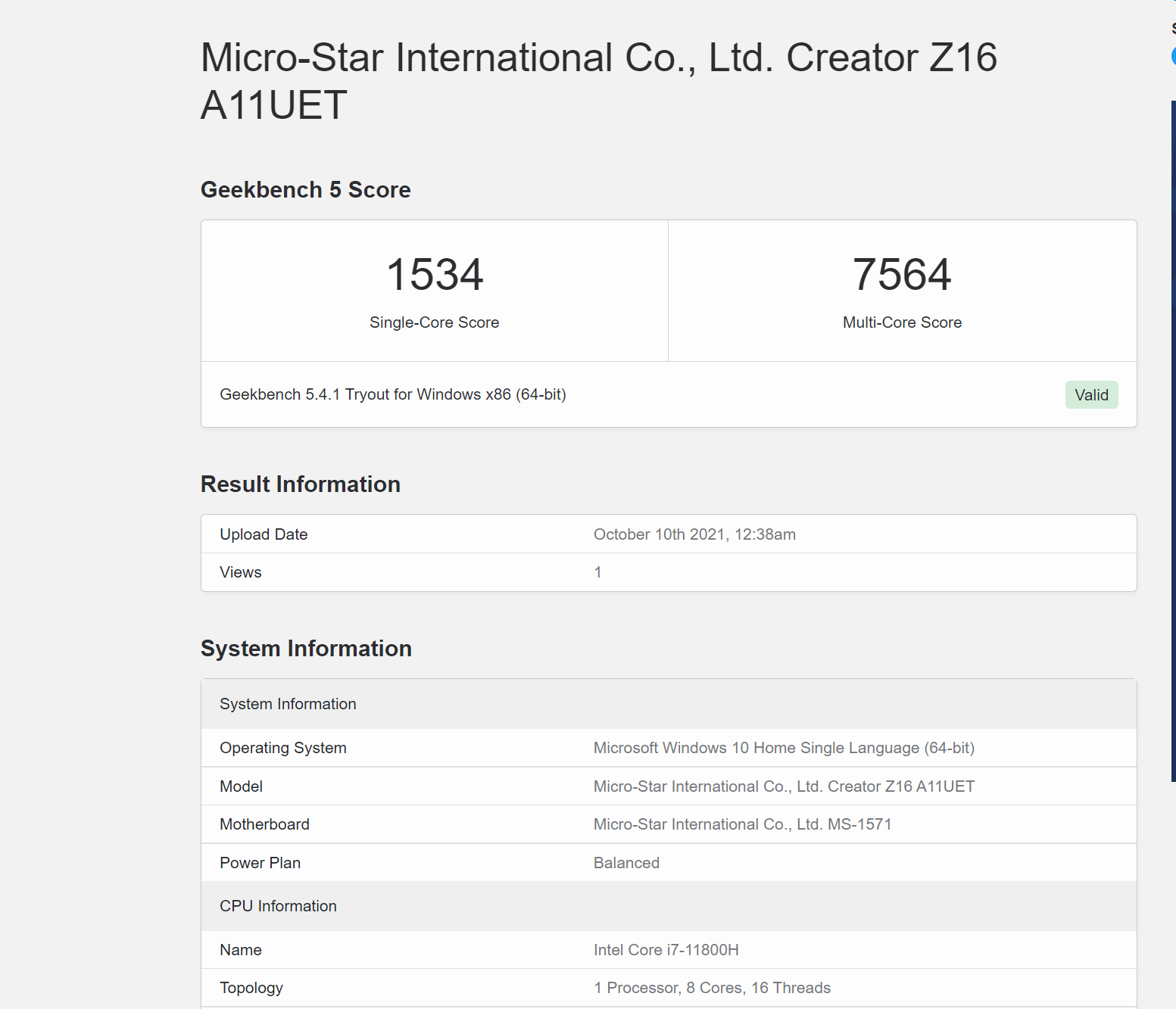Click the CPU Information table header
This screenshot has height=1009, width=1176.
tap(669, 906)
